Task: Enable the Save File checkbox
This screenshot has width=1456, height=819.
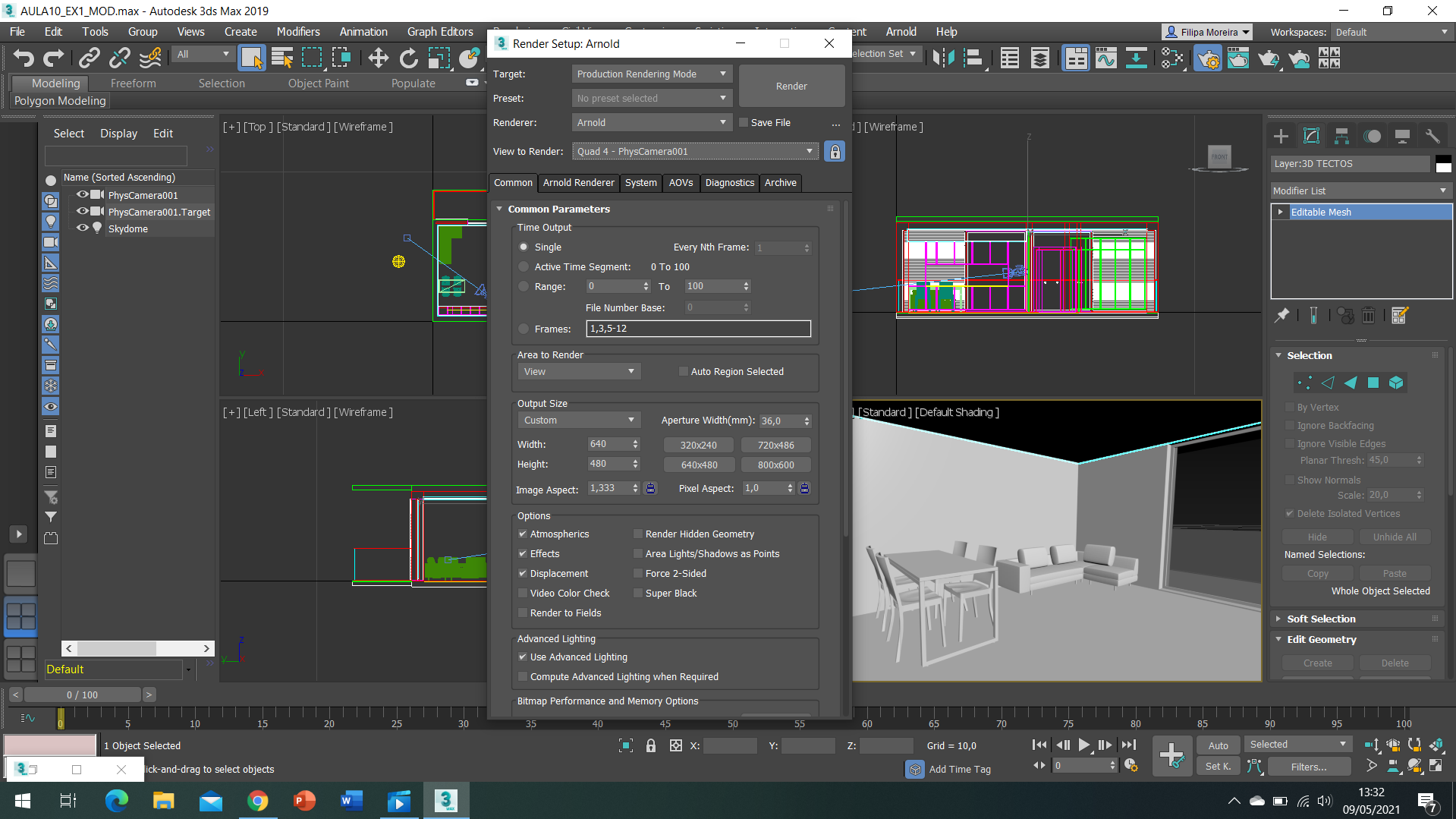Action: [744, 122]
